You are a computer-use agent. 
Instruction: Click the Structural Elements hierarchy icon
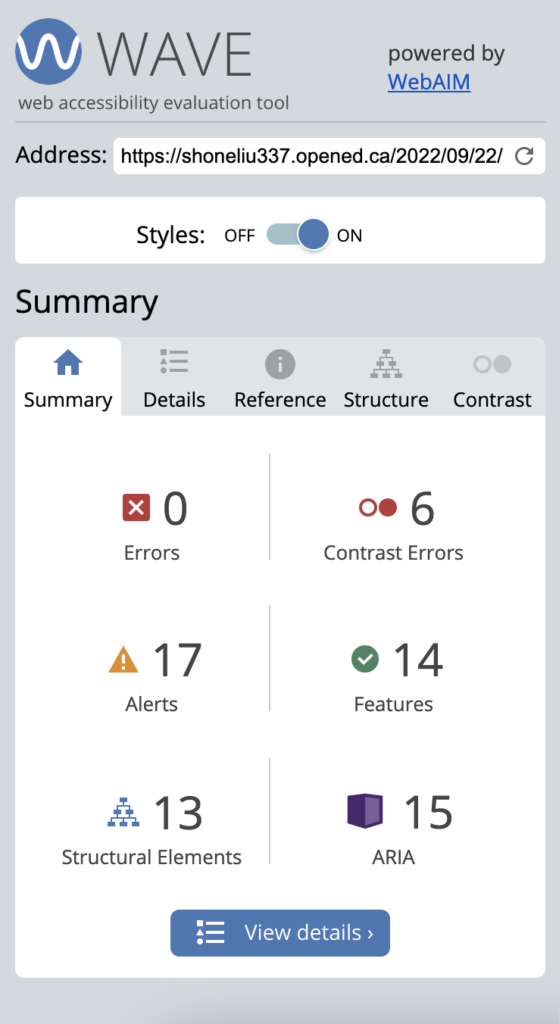click(x=123, y=812)
